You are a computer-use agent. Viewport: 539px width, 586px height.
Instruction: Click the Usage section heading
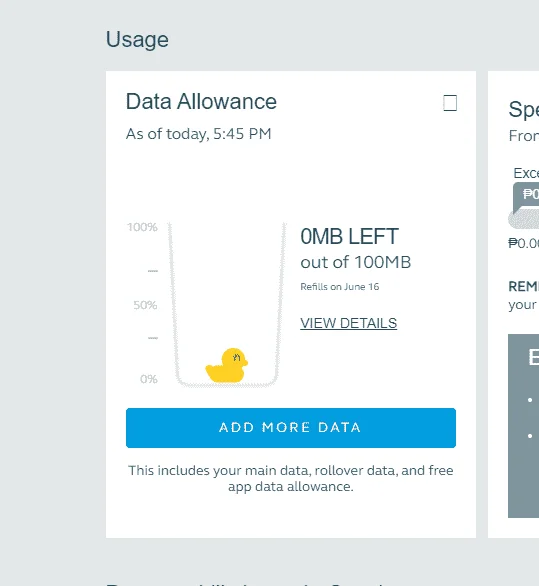[x=137, y=39]
